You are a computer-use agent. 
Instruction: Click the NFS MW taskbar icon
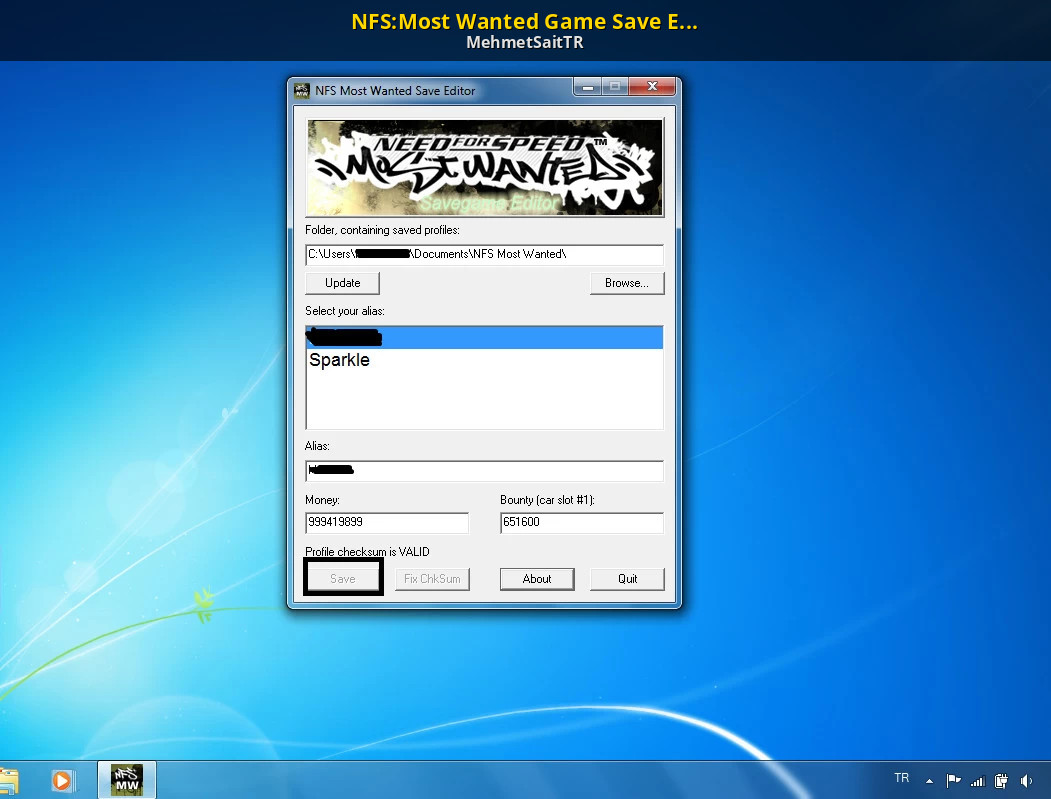click(126, 780)
